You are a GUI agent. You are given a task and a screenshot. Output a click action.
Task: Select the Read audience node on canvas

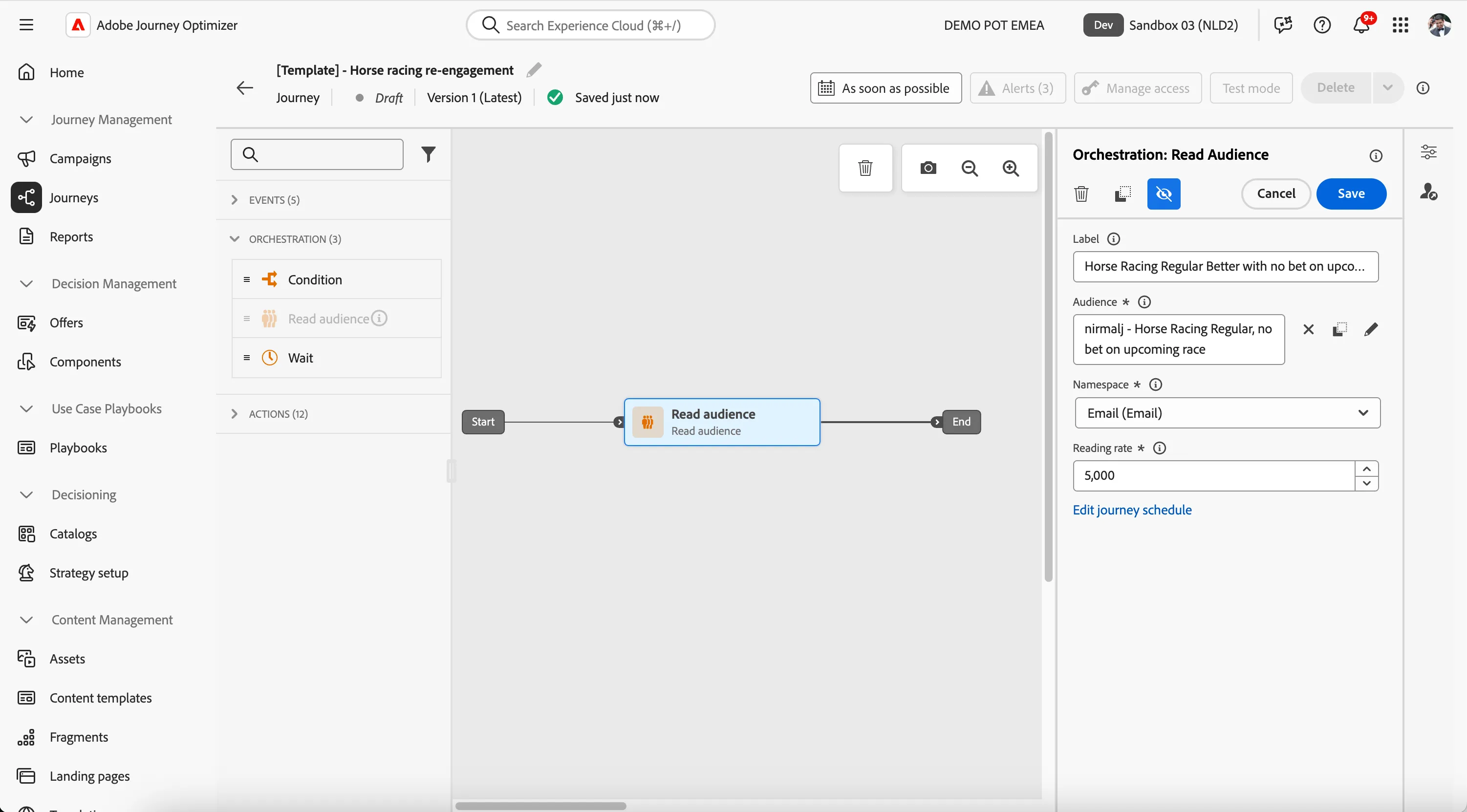[722, 422]
